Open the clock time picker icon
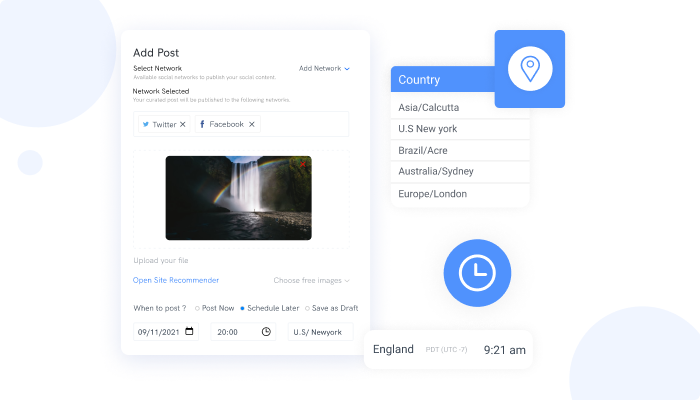The height and width of the screenshot is (400, 700). click(266, 332)
